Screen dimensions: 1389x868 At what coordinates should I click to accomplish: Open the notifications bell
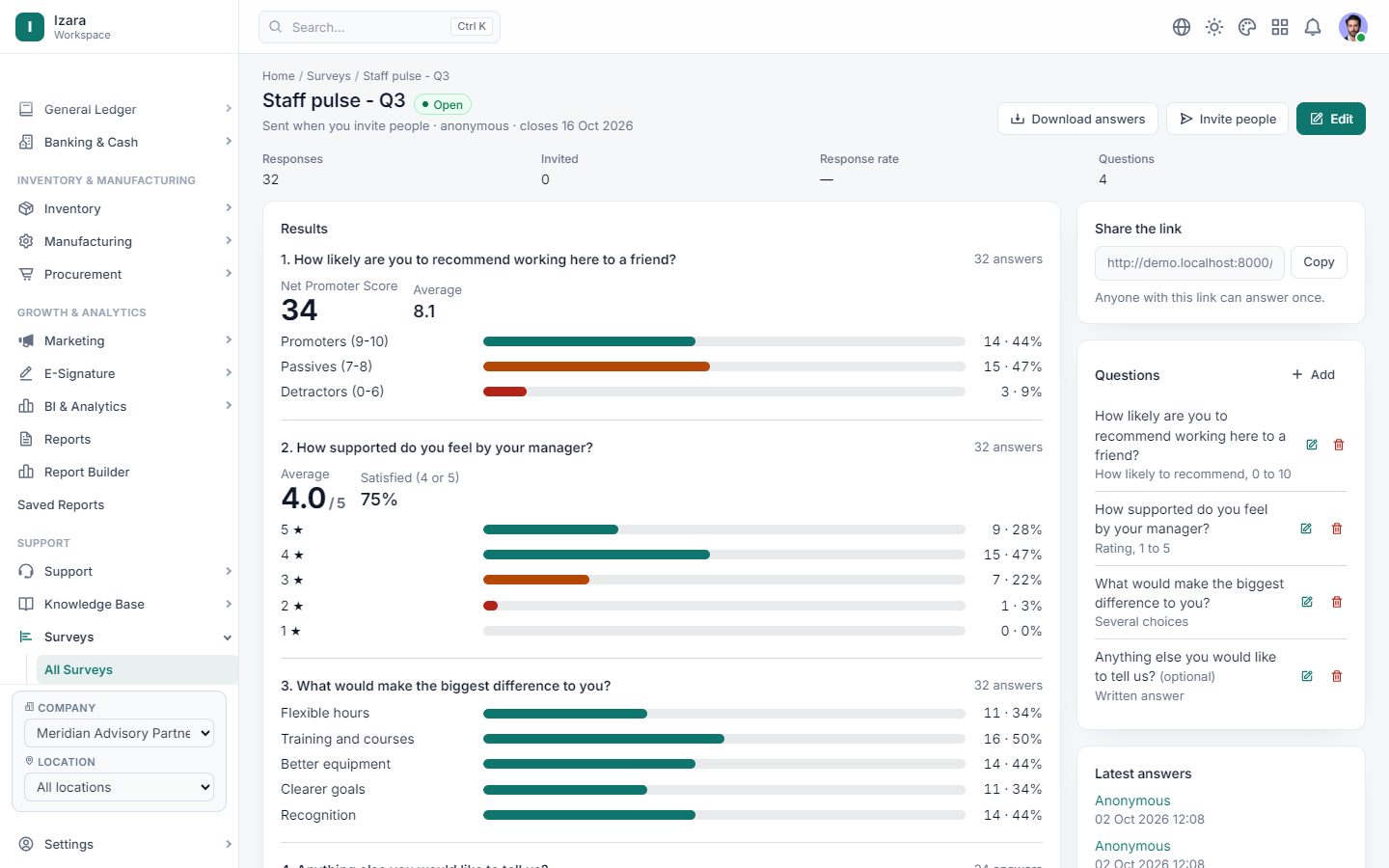[1313, 27]
